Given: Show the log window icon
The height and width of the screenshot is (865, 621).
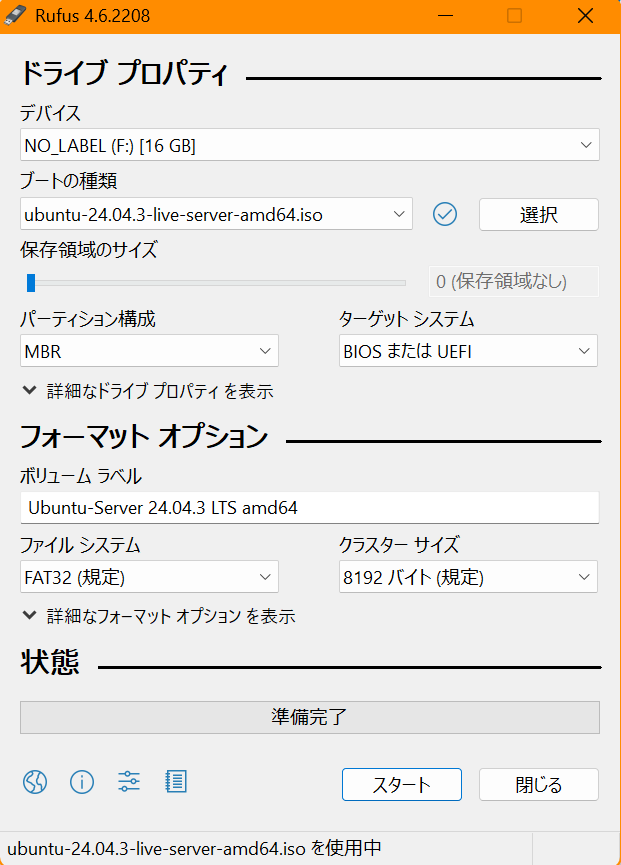Looking at the screenshot, I should click(x=176, y=782).
